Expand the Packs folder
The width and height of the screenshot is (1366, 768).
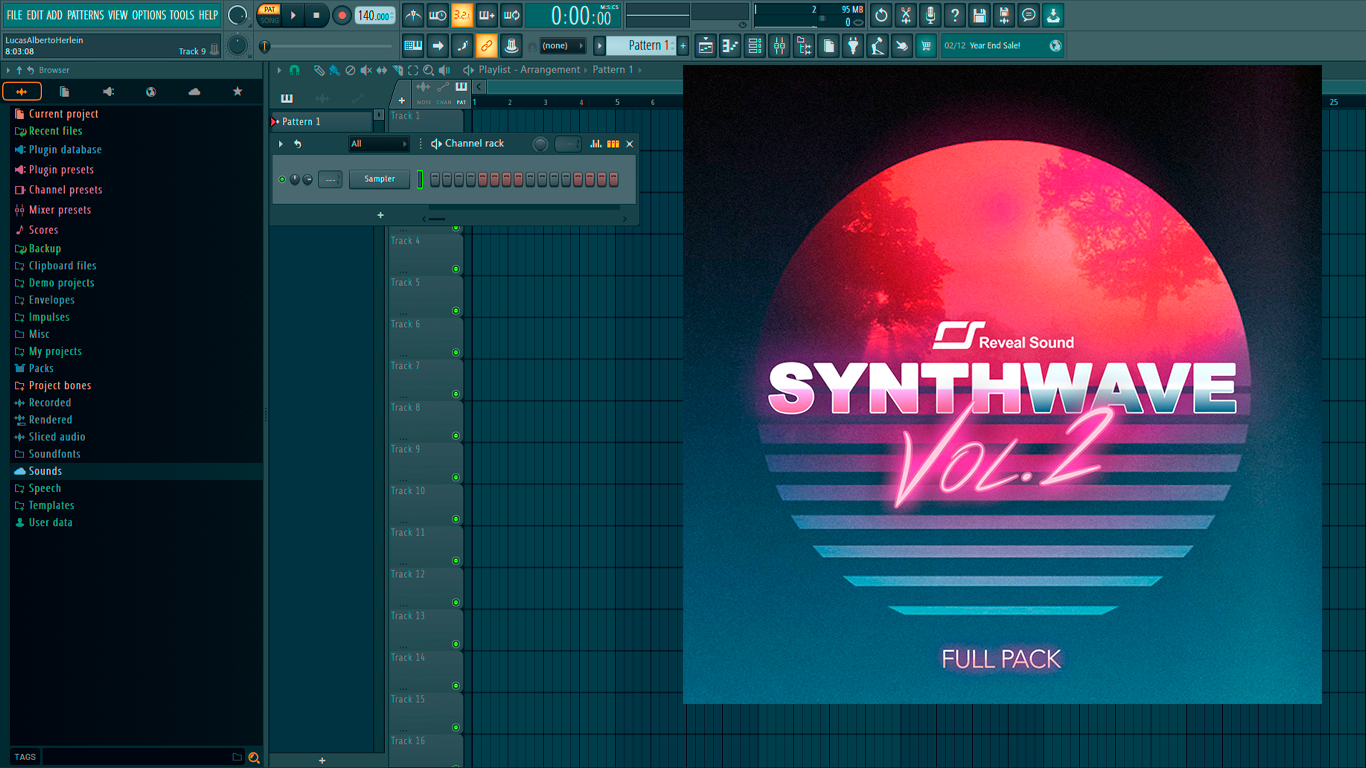pos(41,368)
